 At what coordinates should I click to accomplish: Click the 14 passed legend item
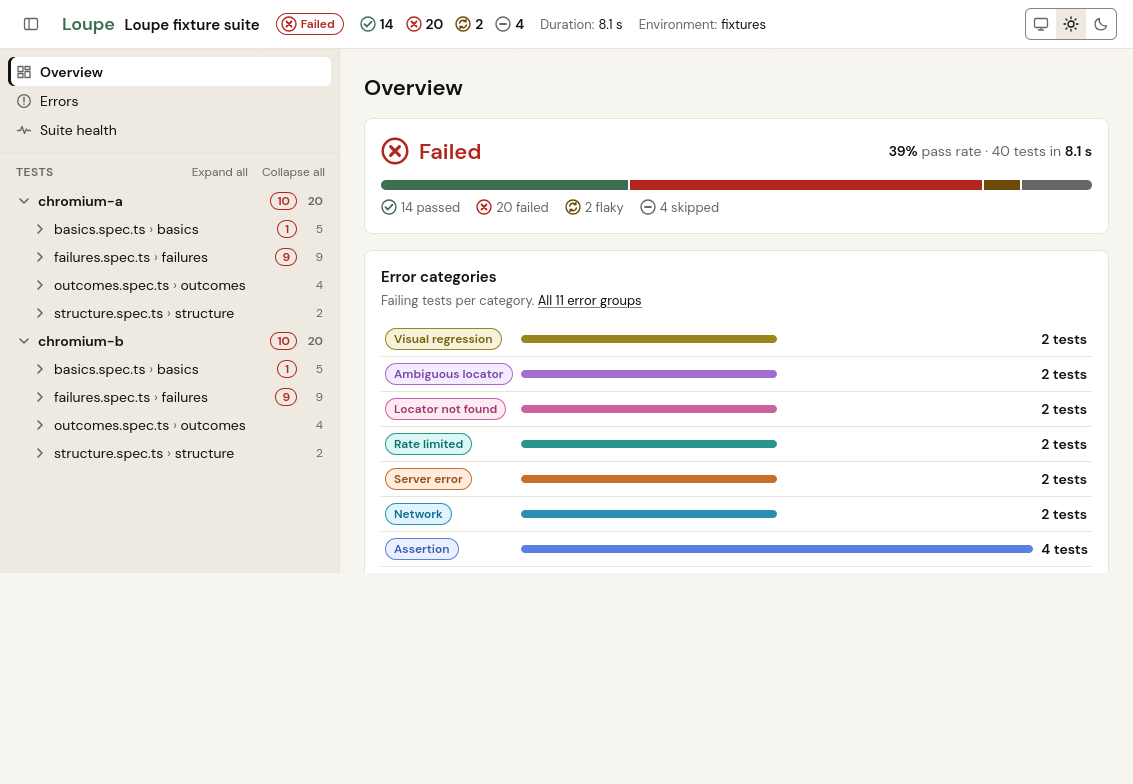(x=421, y=207)
